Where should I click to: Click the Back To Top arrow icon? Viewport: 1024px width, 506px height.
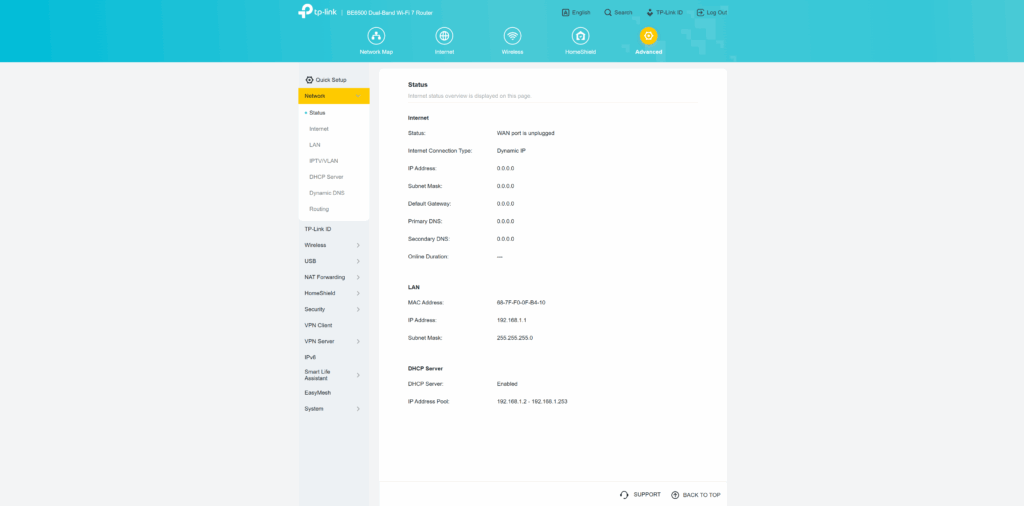click(x=675, y=495)
